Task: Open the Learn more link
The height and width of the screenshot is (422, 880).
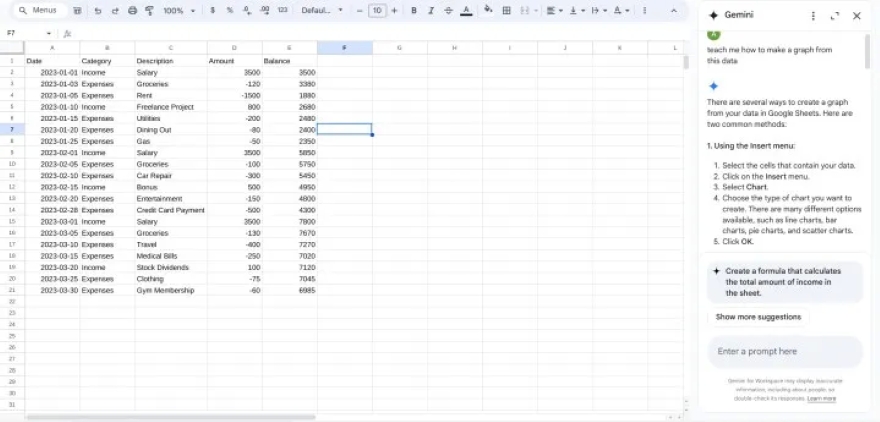Action: (x=822, y=399)
